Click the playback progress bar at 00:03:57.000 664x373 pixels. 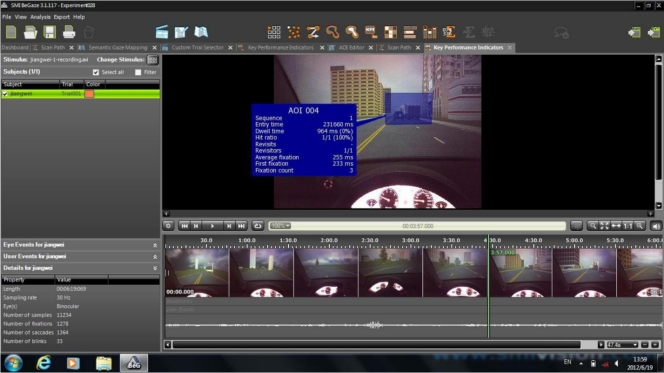[418, 226]
